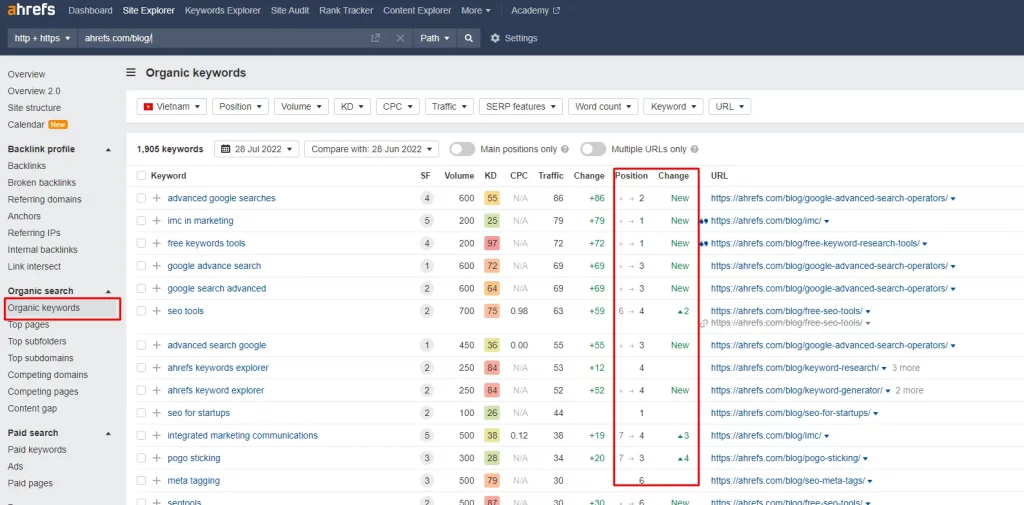
Task: Open the Volume filter dropdown
Action: [x=301, y=106]
